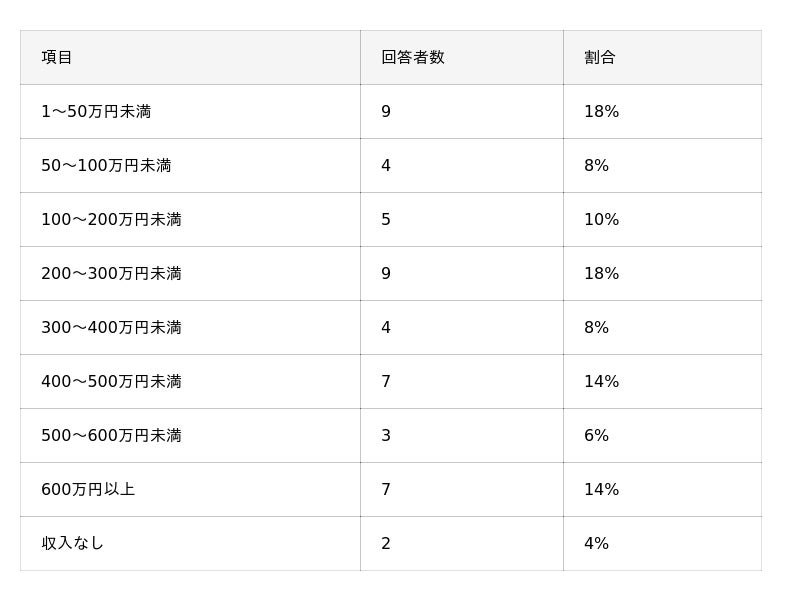
Task: Click the 6% percentage cell
Action: click(596, 436)
